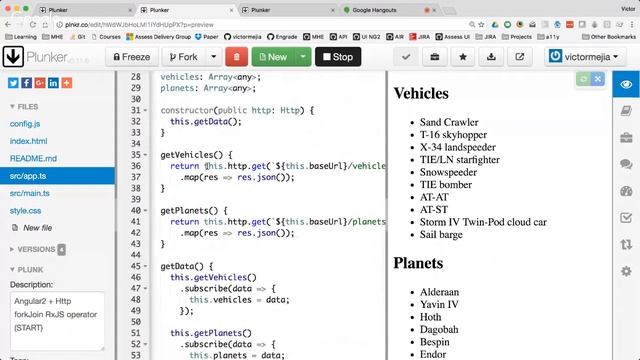
Task: Collapse the FILES section
Action: (x=24, y=107)
